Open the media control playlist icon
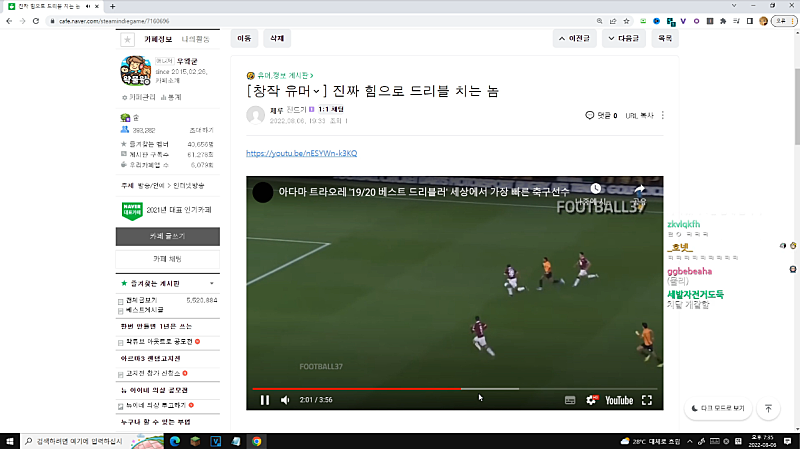800x449 pixels. click(736, 21)
